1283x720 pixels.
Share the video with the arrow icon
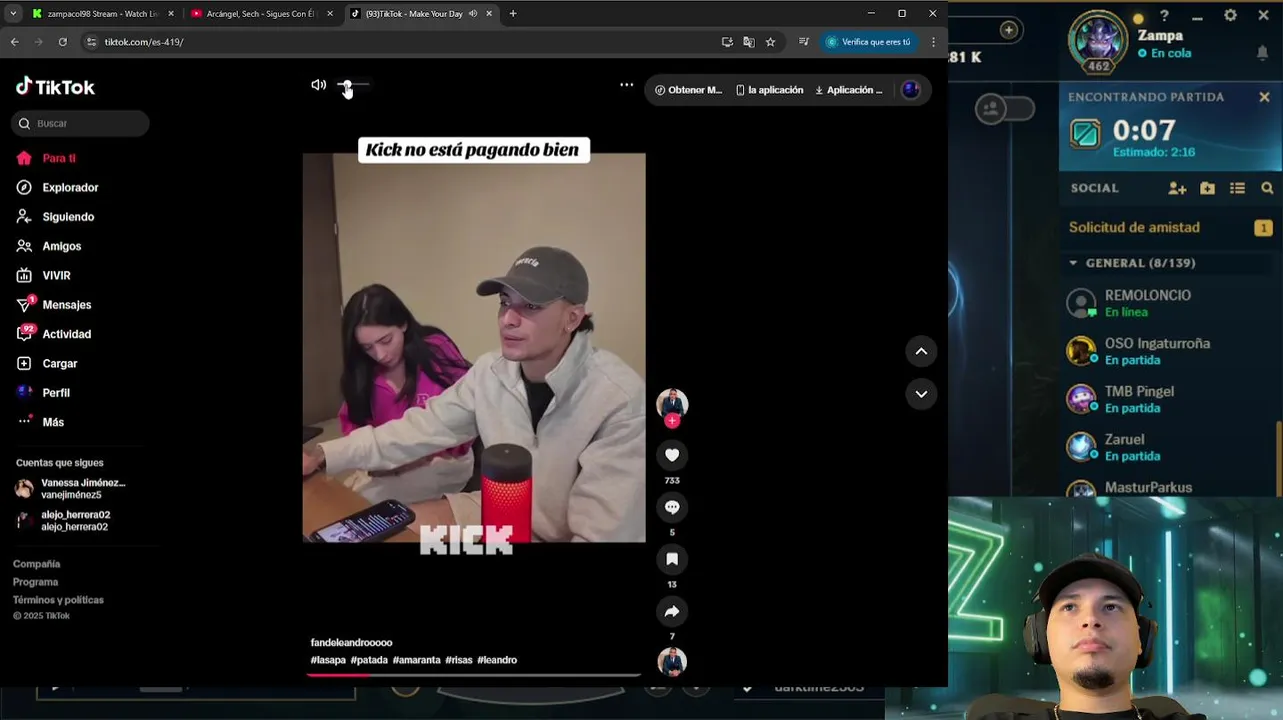click(x=672, y=611)
